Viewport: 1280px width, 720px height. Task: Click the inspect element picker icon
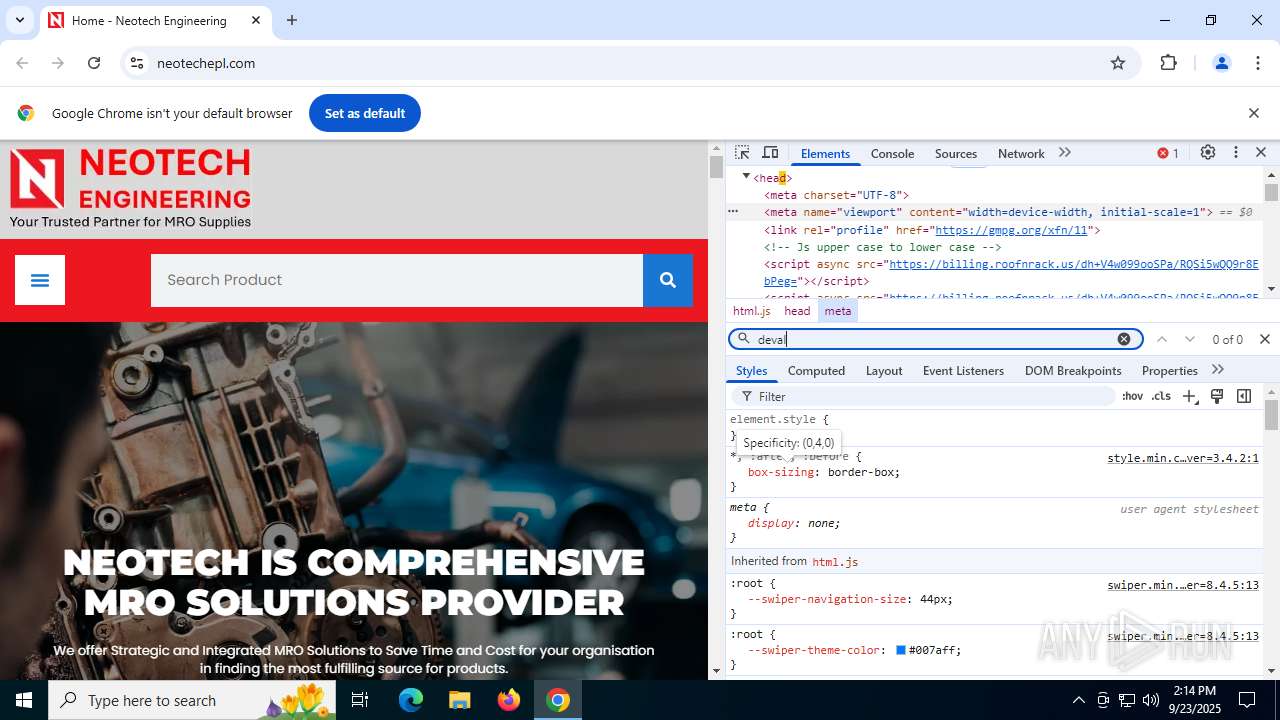(742, 153)
